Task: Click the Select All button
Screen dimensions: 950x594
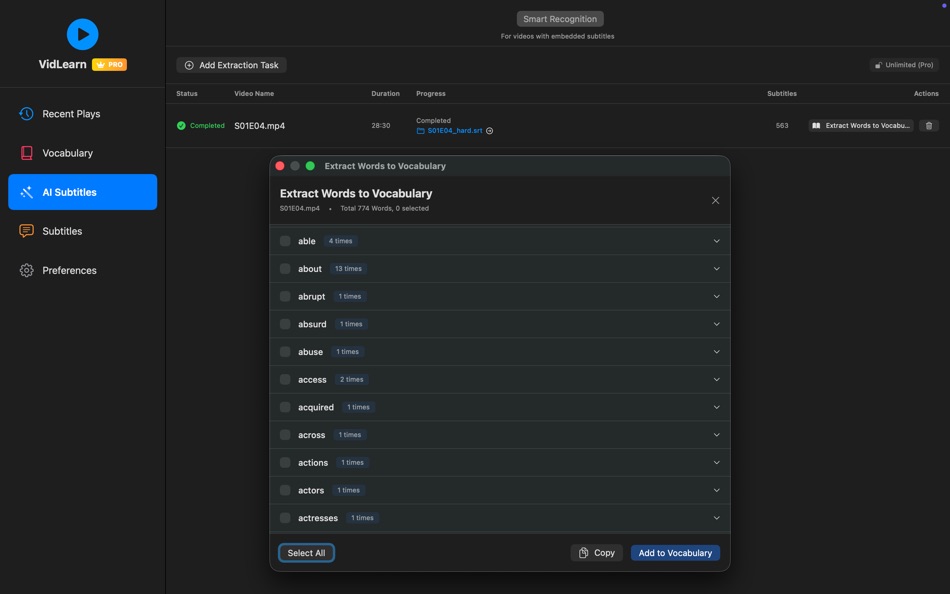Action: pos(306,552)
